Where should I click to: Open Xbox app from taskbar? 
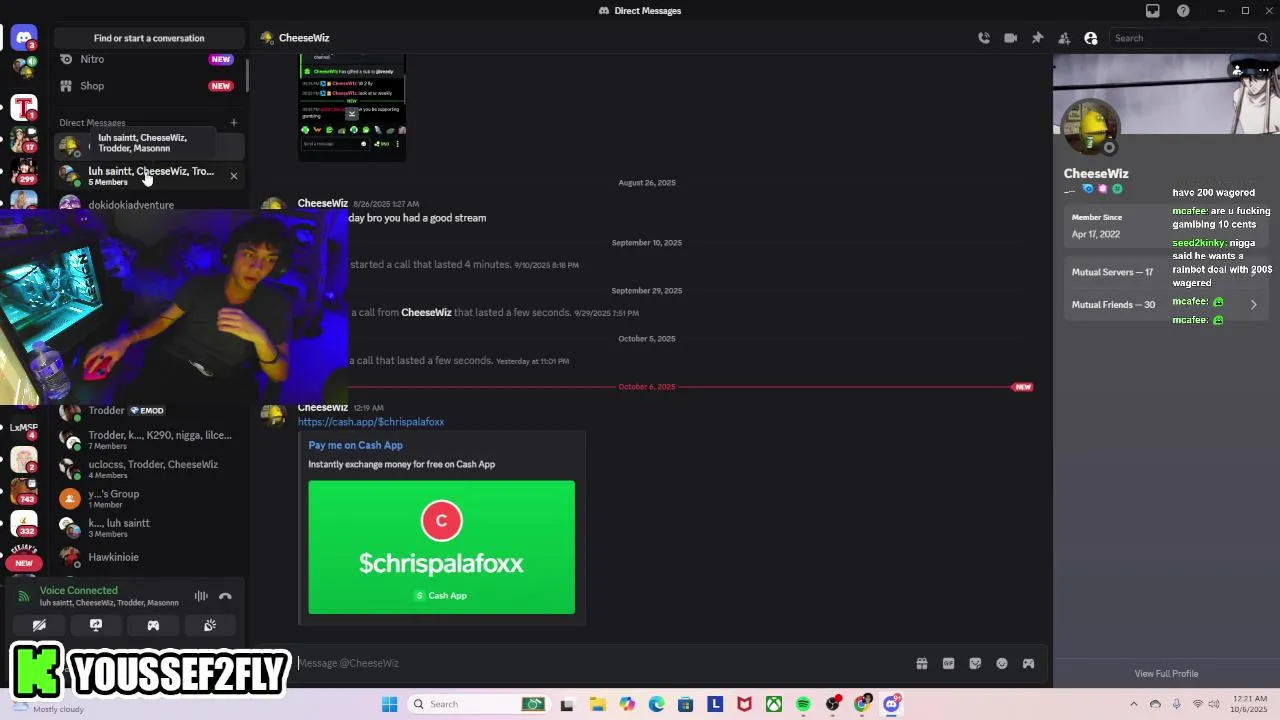[774, 704]
